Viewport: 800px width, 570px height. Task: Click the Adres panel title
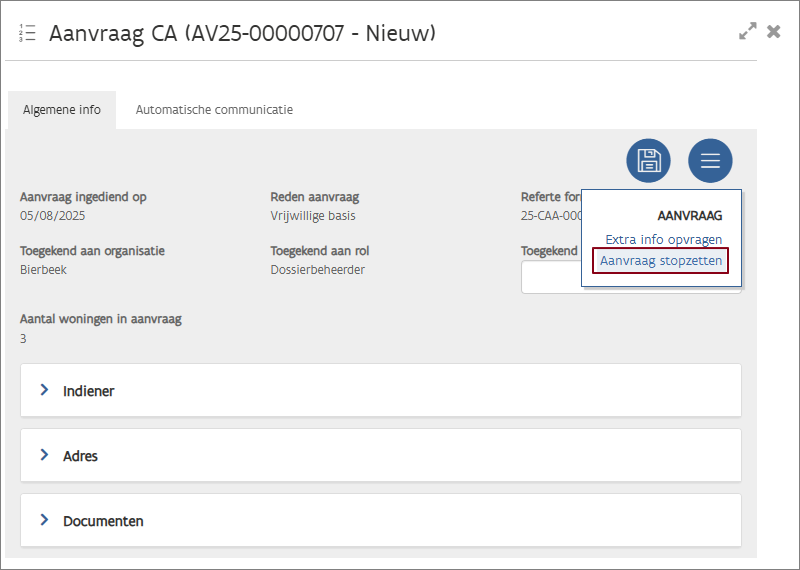[80, 456]
